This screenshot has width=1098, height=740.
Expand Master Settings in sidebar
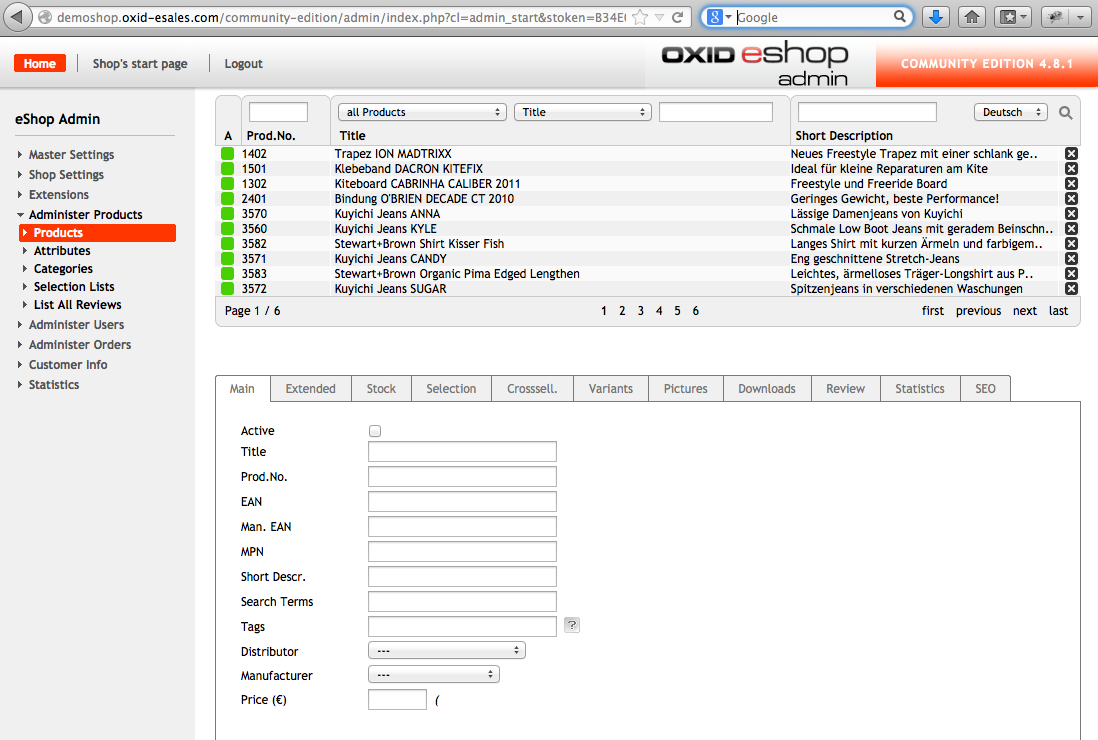[x=71, y=155]
